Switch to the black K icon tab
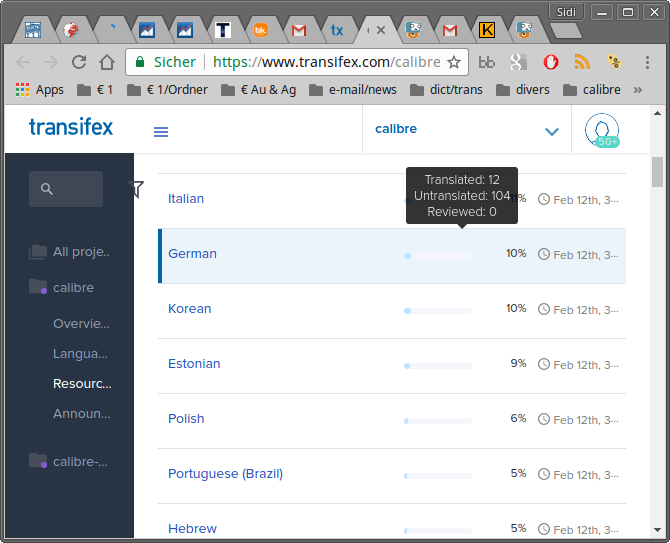Viewport: 670px width, 543px height. click(x=487, y=30)
